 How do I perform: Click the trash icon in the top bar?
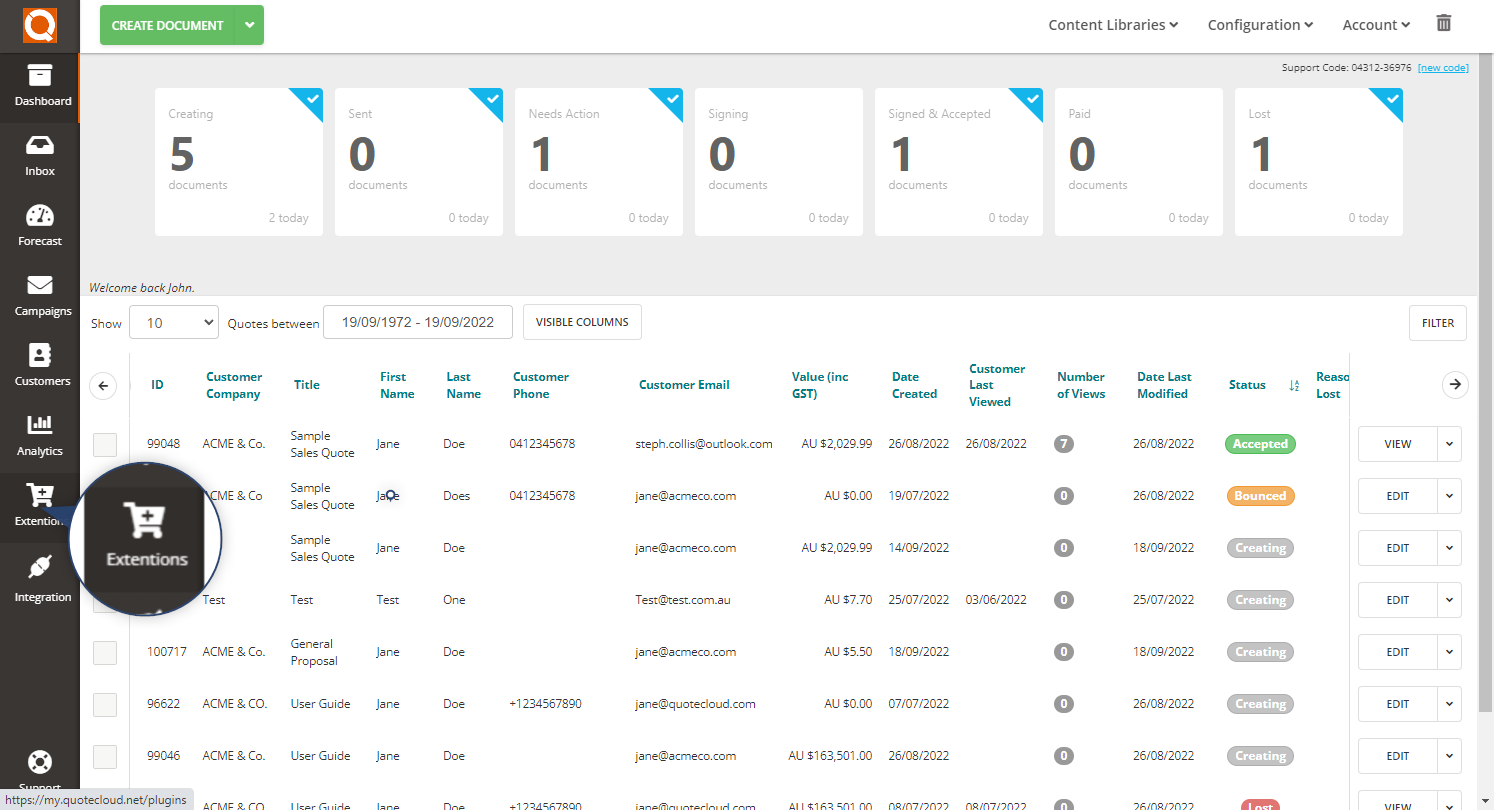point(1443,22)
